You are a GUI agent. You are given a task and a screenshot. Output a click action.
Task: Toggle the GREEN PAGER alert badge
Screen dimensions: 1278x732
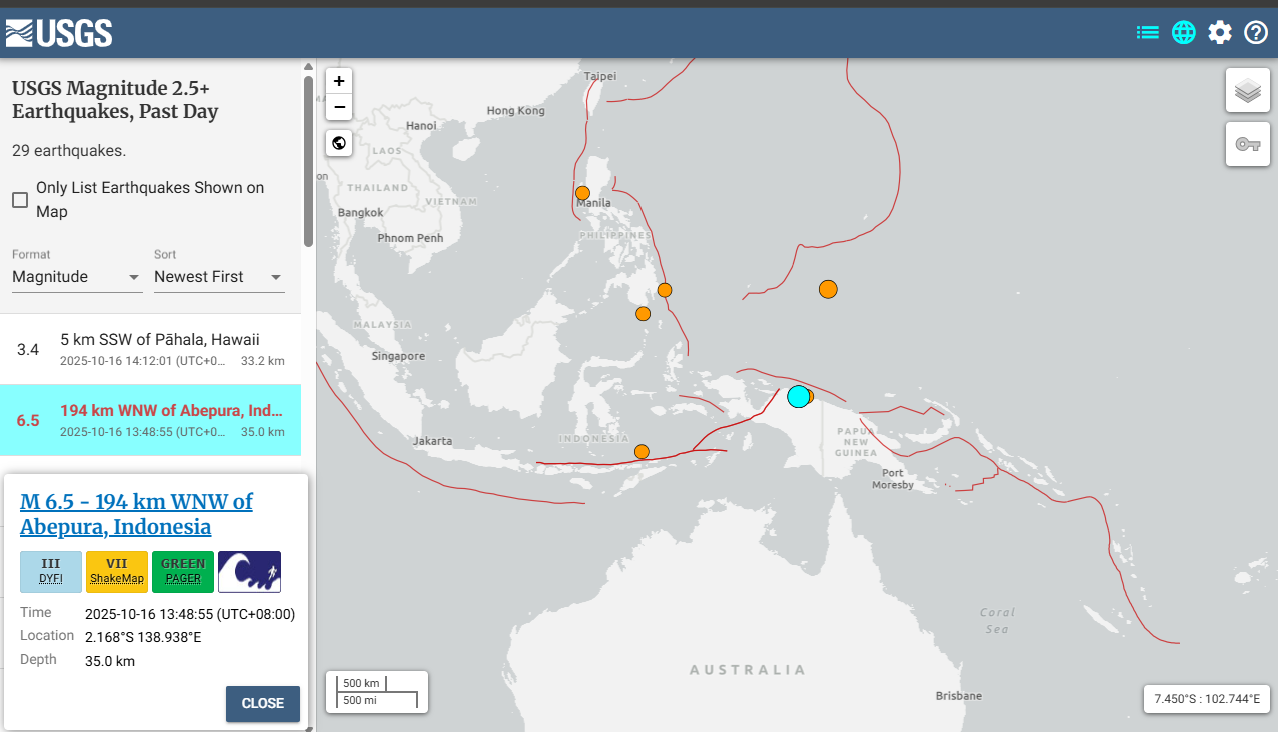pos(182,571)
